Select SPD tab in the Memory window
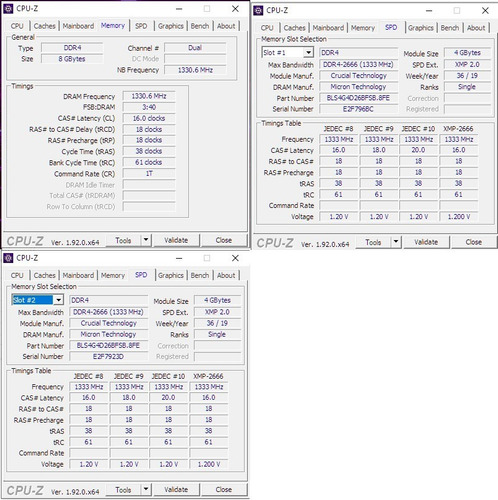Viewport: 498px width, 500px height. [141, 26]
